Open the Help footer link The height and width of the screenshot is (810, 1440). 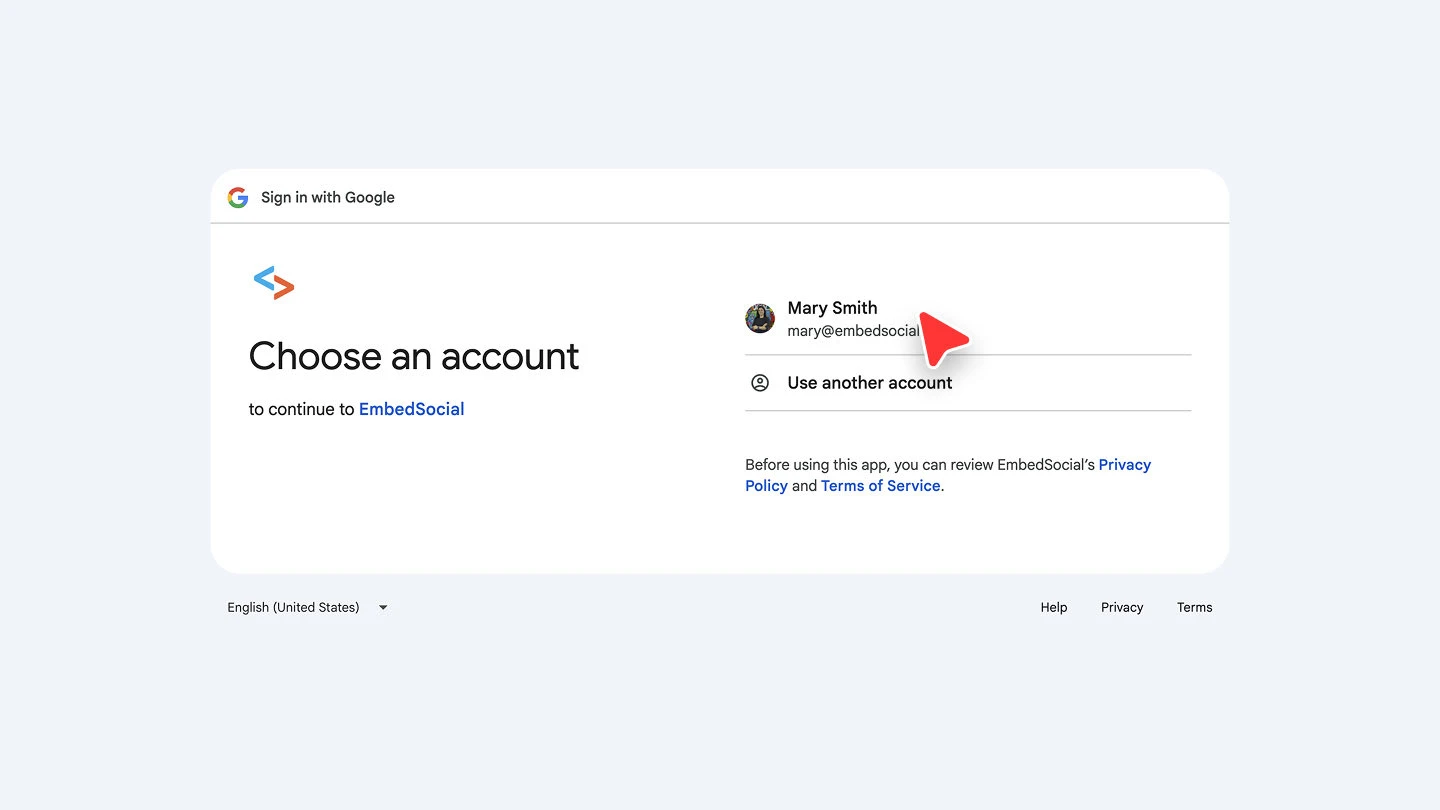click(x=1054, y=607)
